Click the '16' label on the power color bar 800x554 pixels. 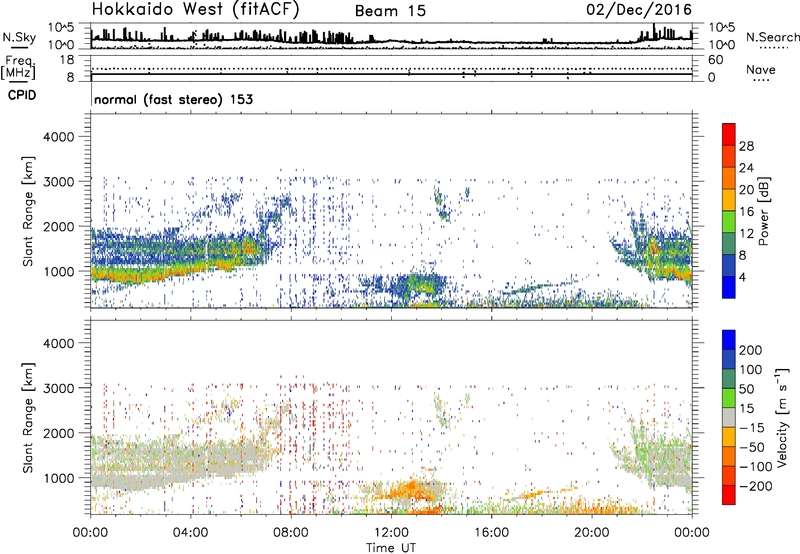click(746, 212)
